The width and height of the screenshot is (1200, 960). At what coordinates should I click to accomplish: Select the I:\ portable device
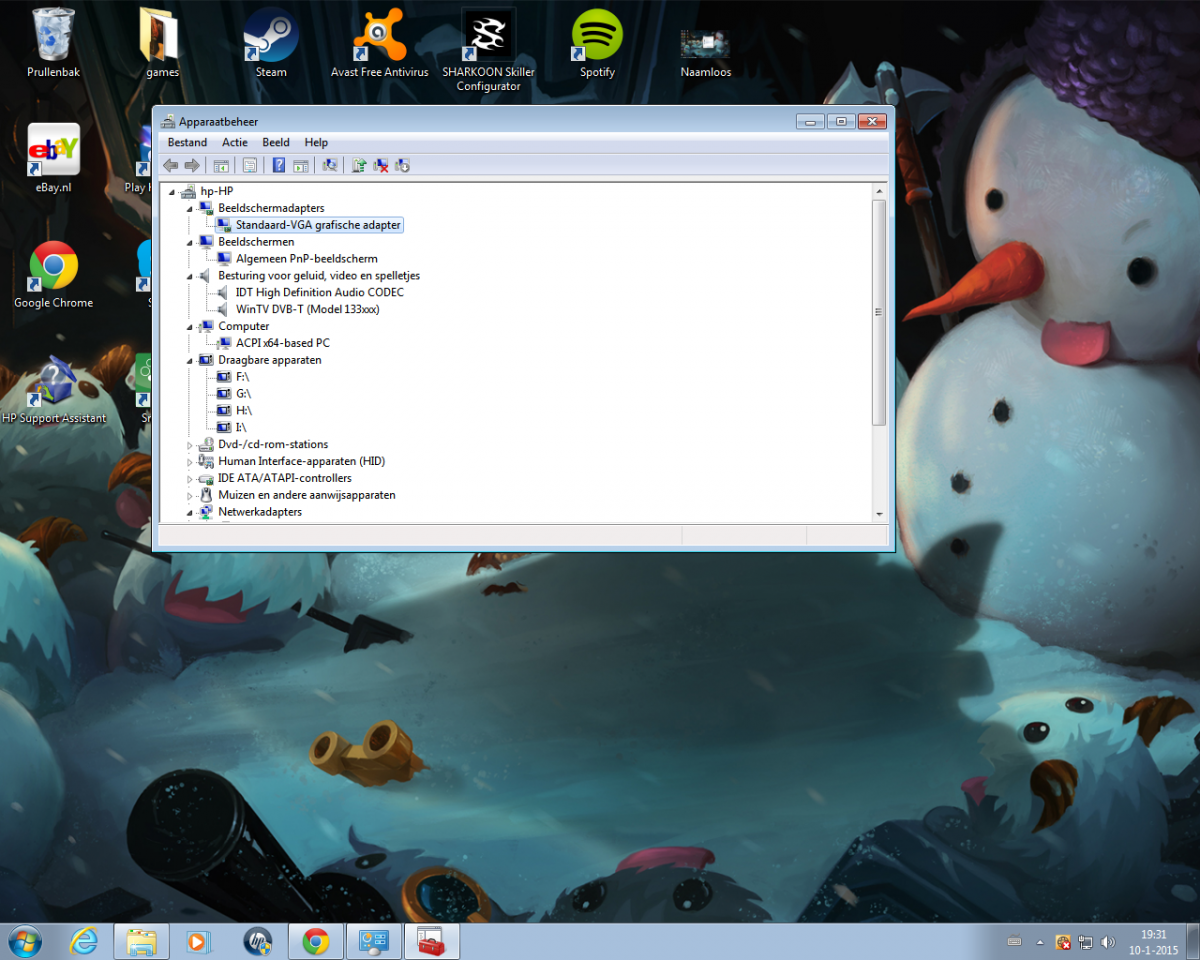(241, 428)
